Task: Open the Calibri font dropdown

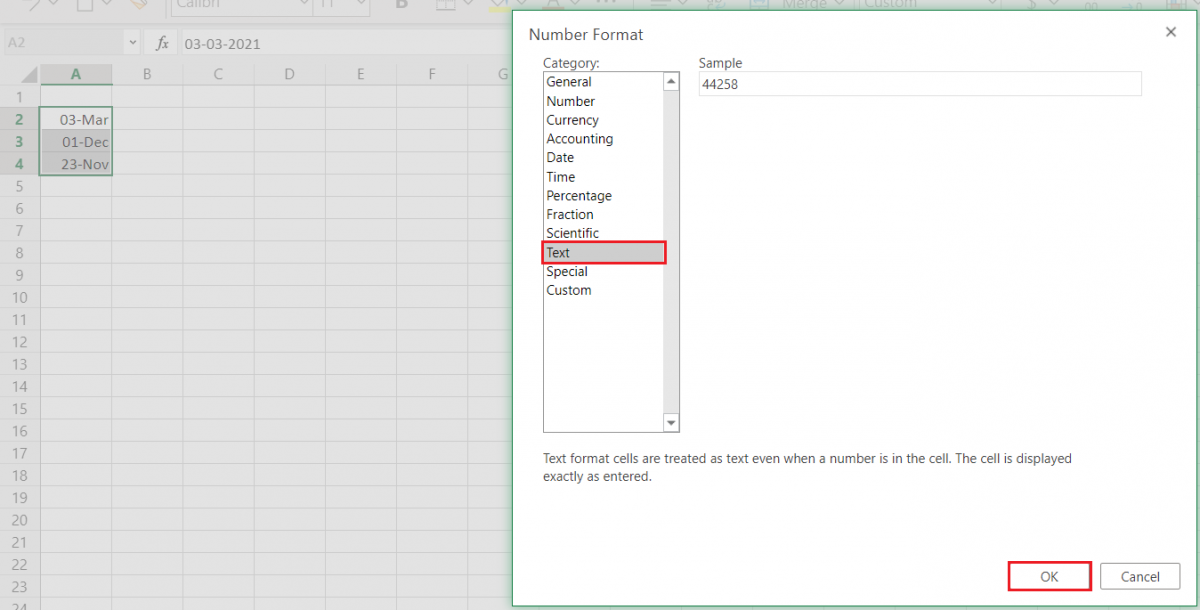Action: 303,3
